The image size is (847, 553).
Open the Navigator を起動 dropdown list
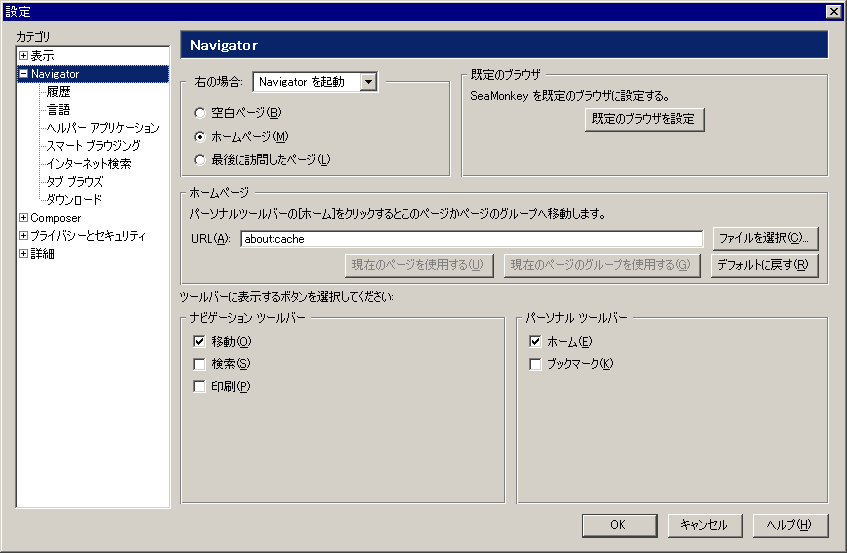[x=368, y=82]
